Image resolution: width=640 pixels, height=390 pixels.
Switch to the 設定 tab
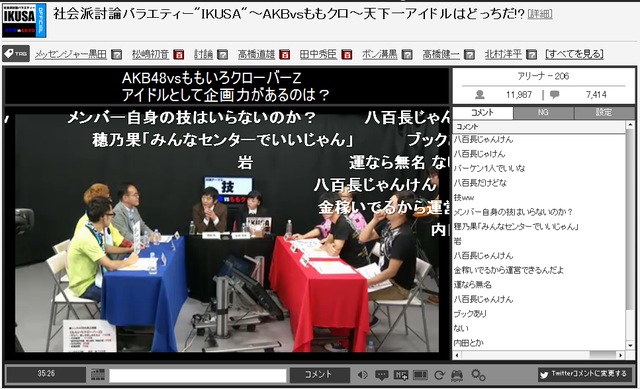tap(604, 113)
